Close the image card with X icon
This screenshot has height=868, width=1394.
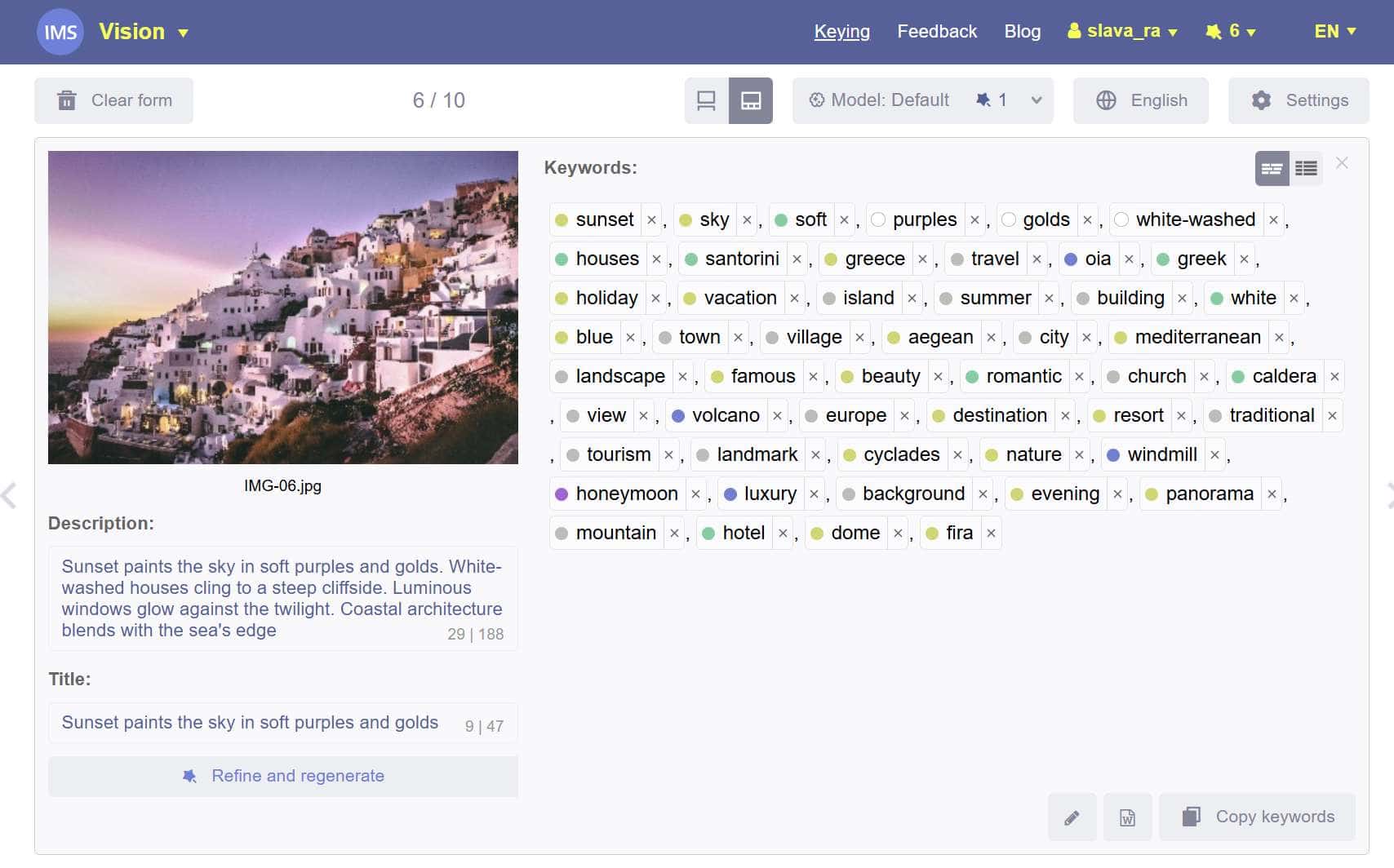[x=1342, y=163]
